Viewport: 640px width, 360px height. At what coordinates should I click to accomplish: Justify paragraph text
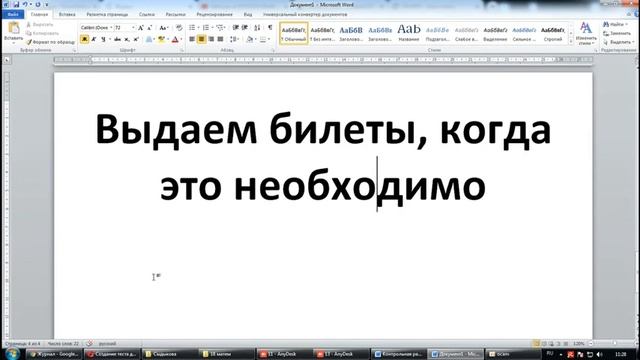[220, 39]
